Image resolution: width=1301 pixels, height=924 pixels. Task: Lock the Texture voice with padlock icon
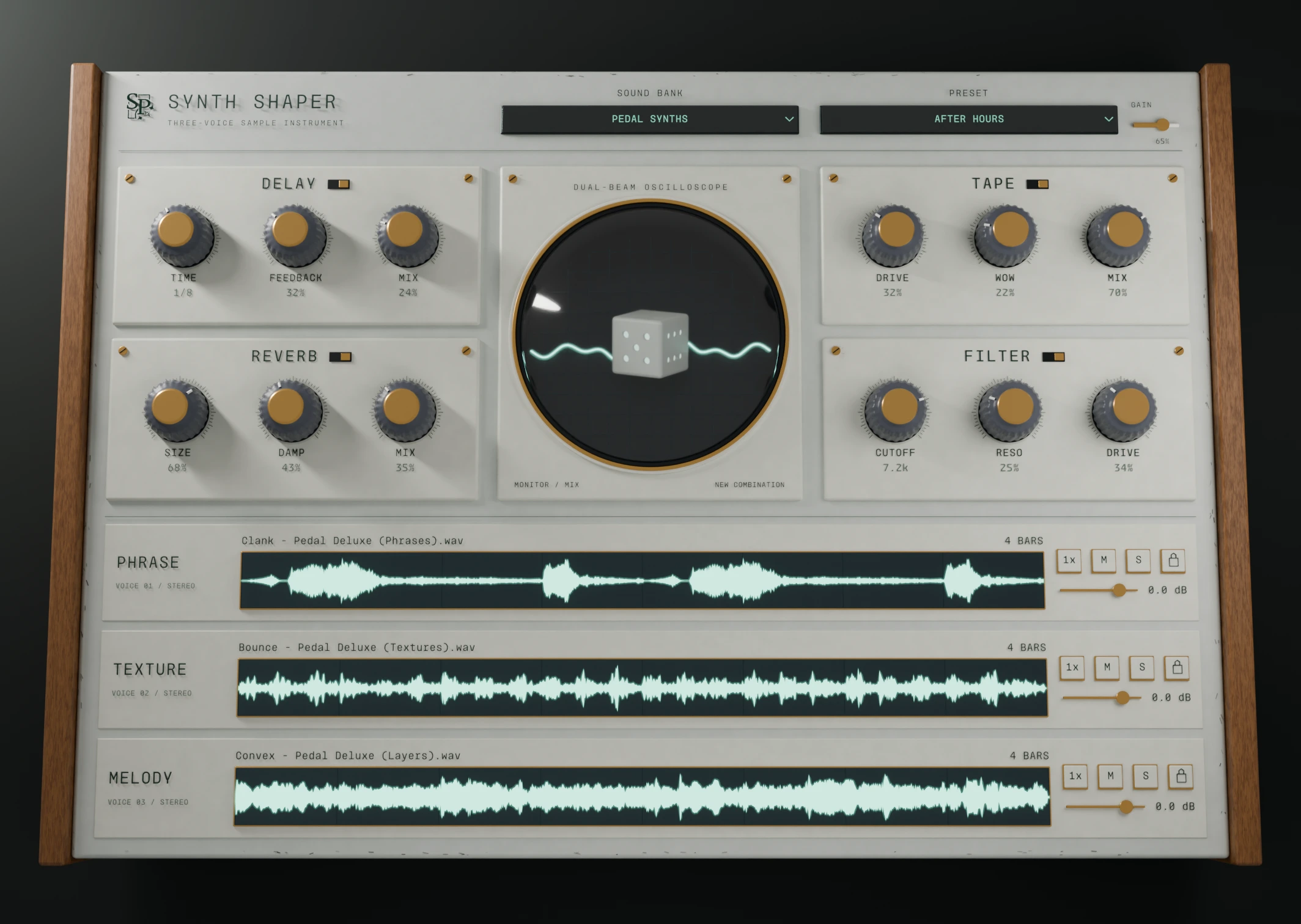1177,667
